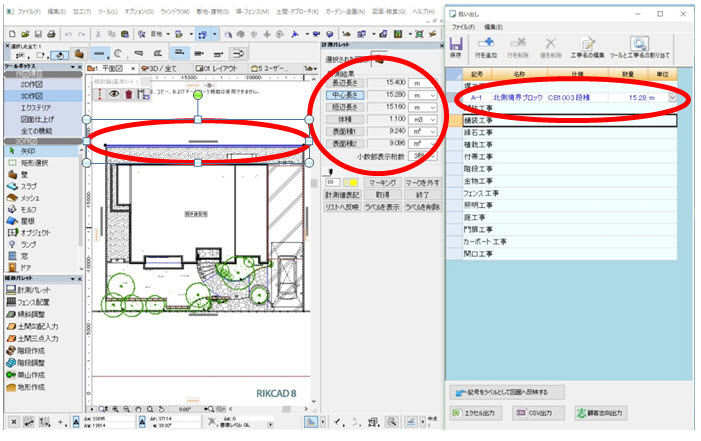Open 編集(E) menu in 拾い出し window
This screenshot has width=701, height=441.
coord(493,27)
